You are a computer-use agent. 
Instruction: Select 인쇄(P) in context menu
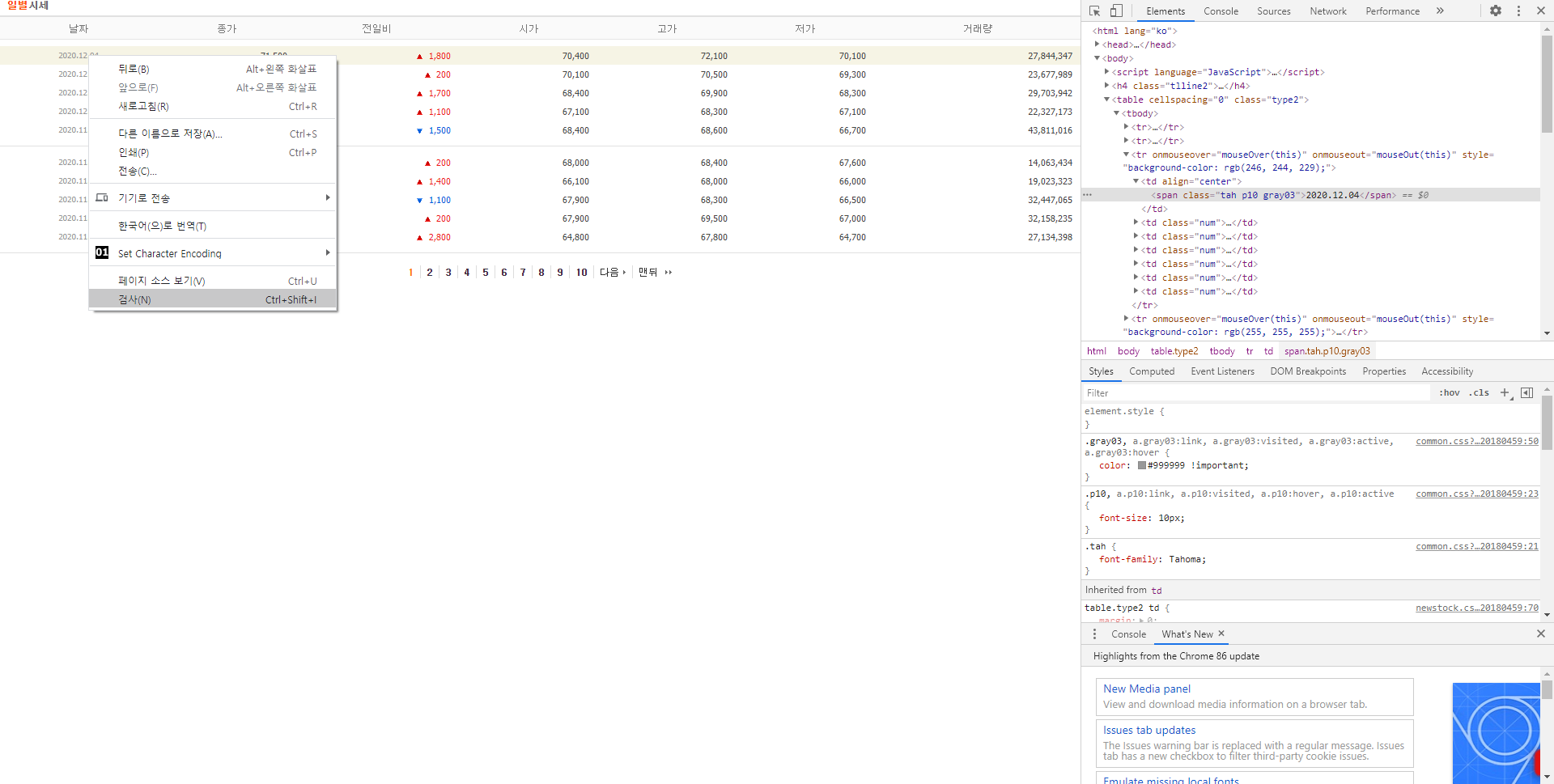[x=213, y=152]
